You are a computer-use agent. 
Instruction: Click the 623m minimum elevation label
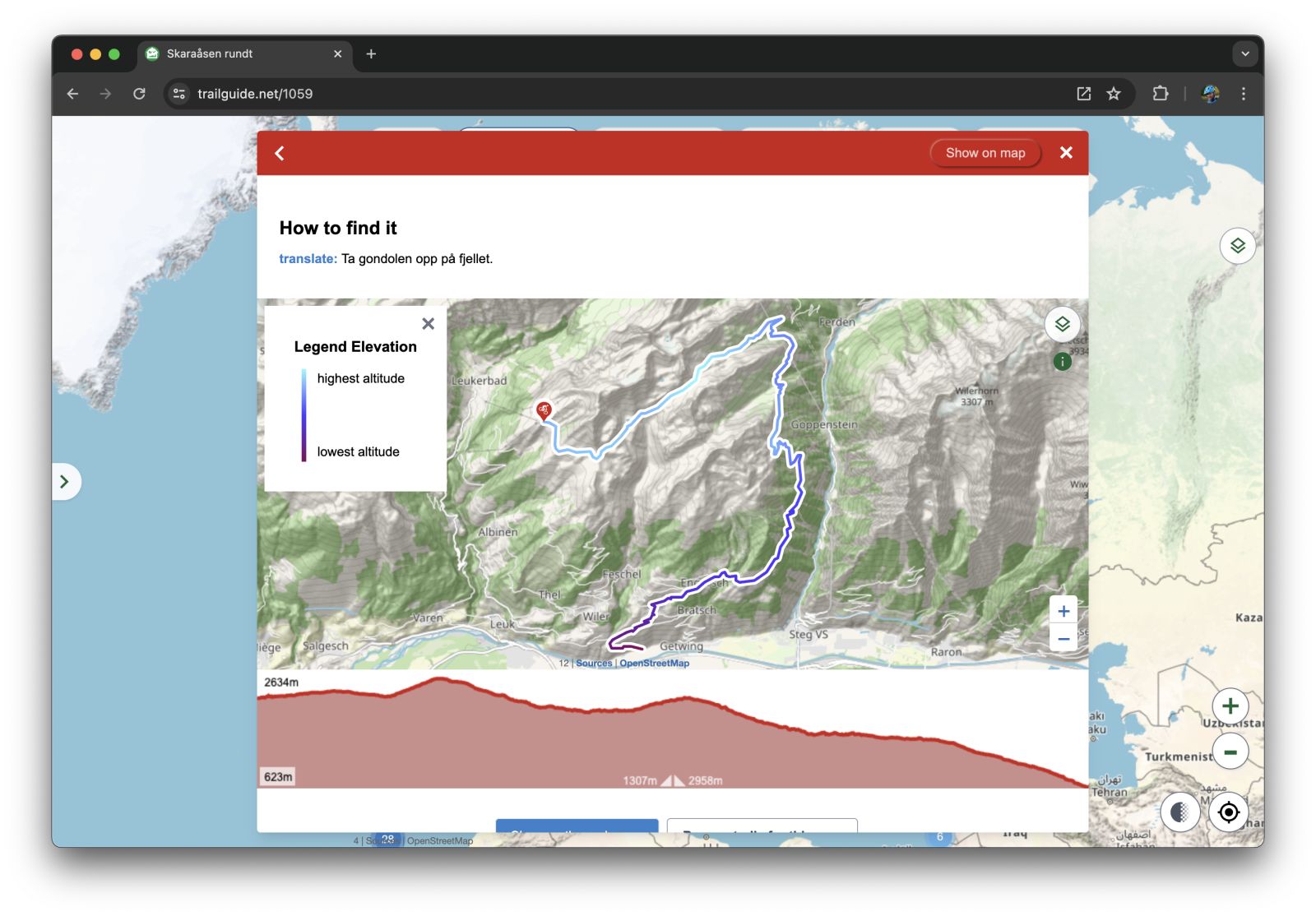(x=278, y=777)
